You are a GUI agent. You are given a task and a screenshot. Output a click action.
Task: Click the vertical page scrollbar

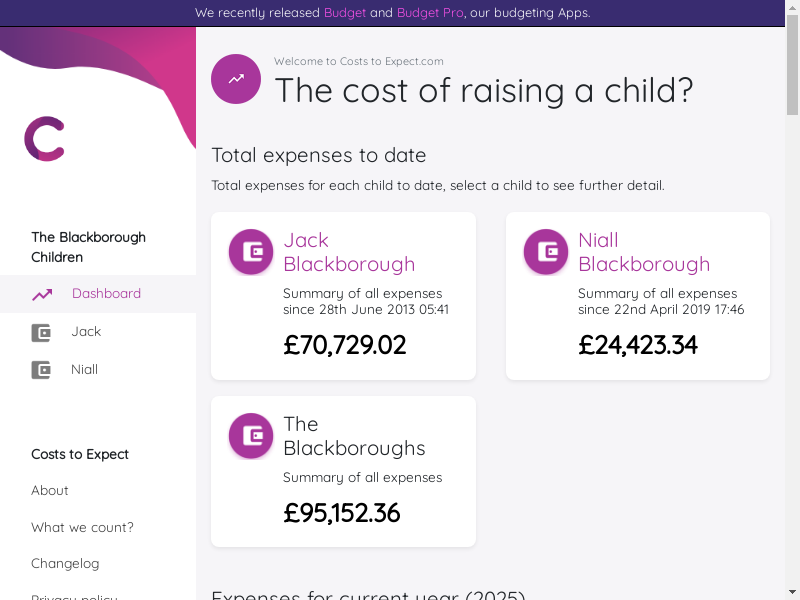coord(793,300)
